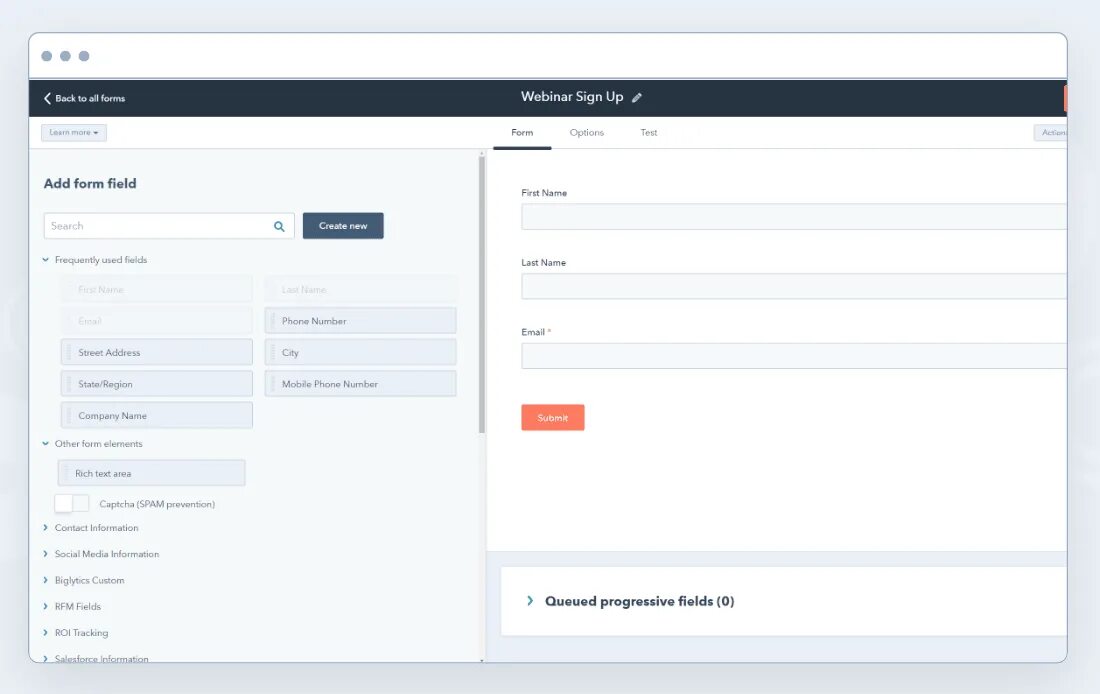The width and height of the screenshot is (1100, 694).
Task: Click the drag handle on the City field
Action: pos(273,352)
